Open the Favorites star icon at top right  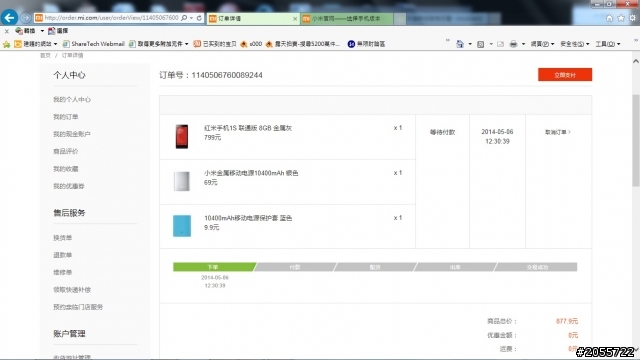point(621,18)
